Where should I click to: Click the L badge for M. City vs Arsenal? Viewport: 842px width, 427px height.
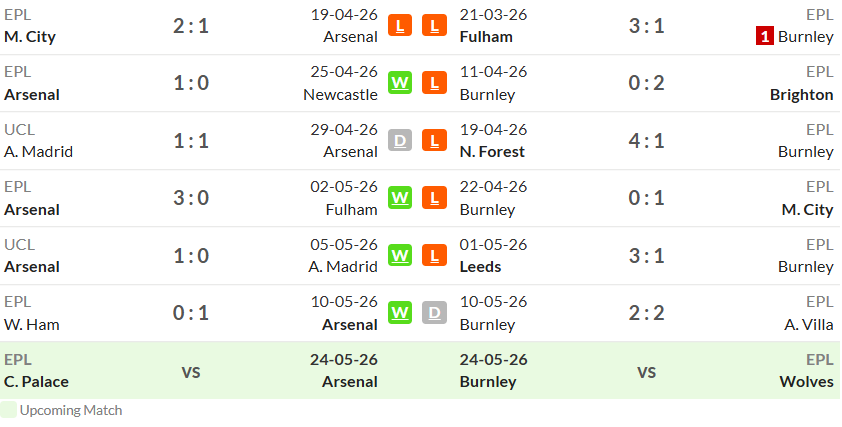(400, 25)
